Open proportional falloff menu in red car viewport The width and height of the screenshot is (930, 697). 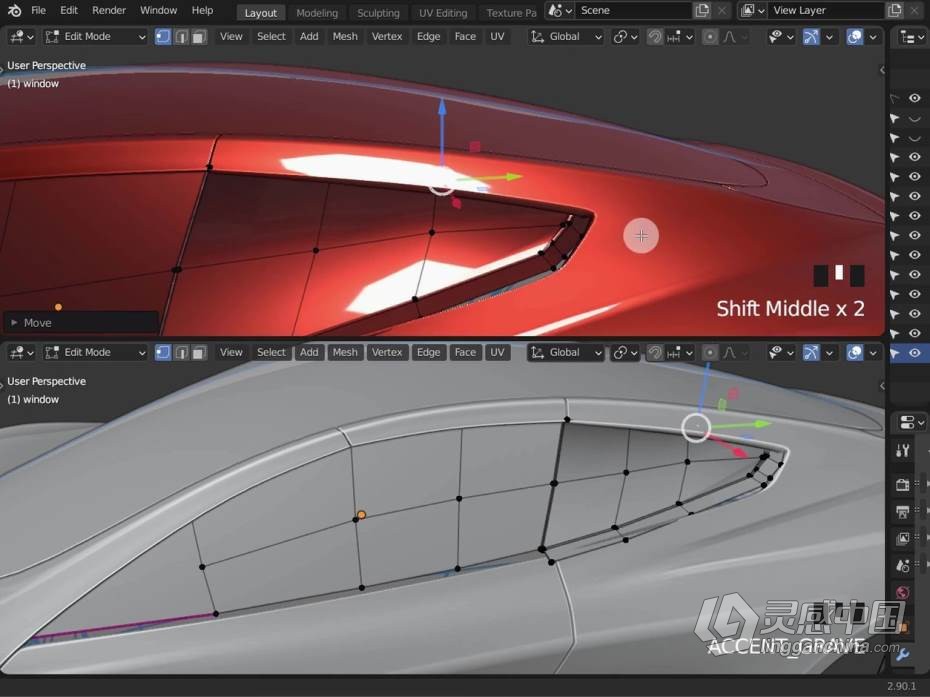734,37
